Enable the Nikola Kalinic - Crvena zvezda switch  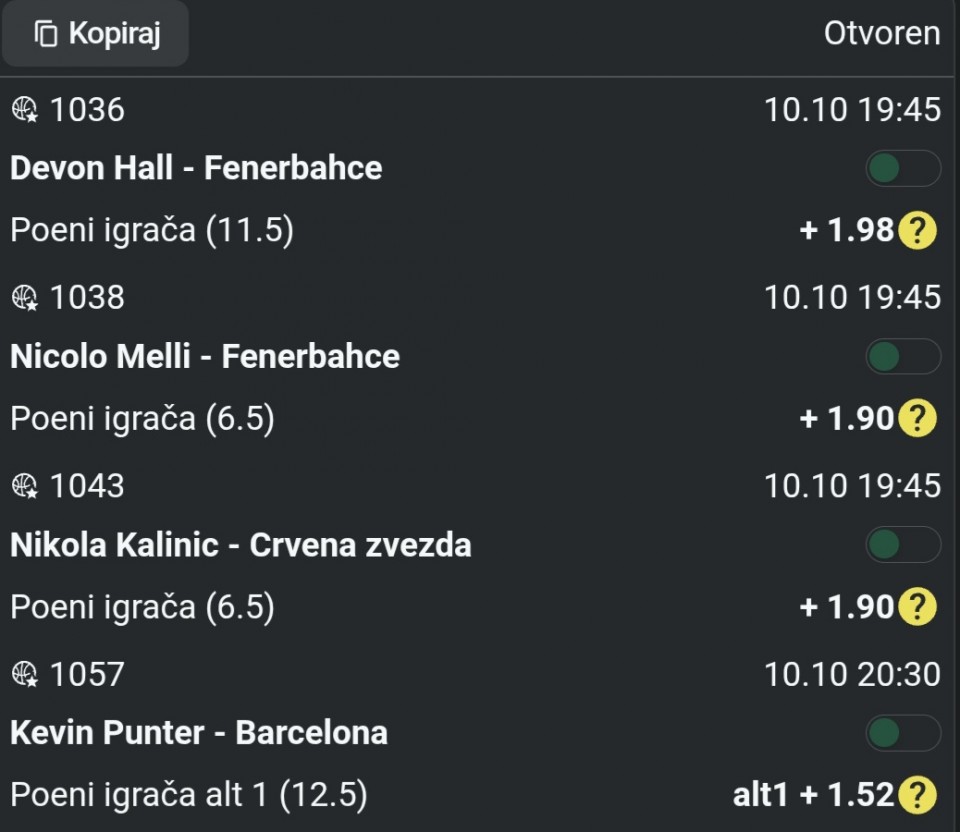click(x=902, y=545)
